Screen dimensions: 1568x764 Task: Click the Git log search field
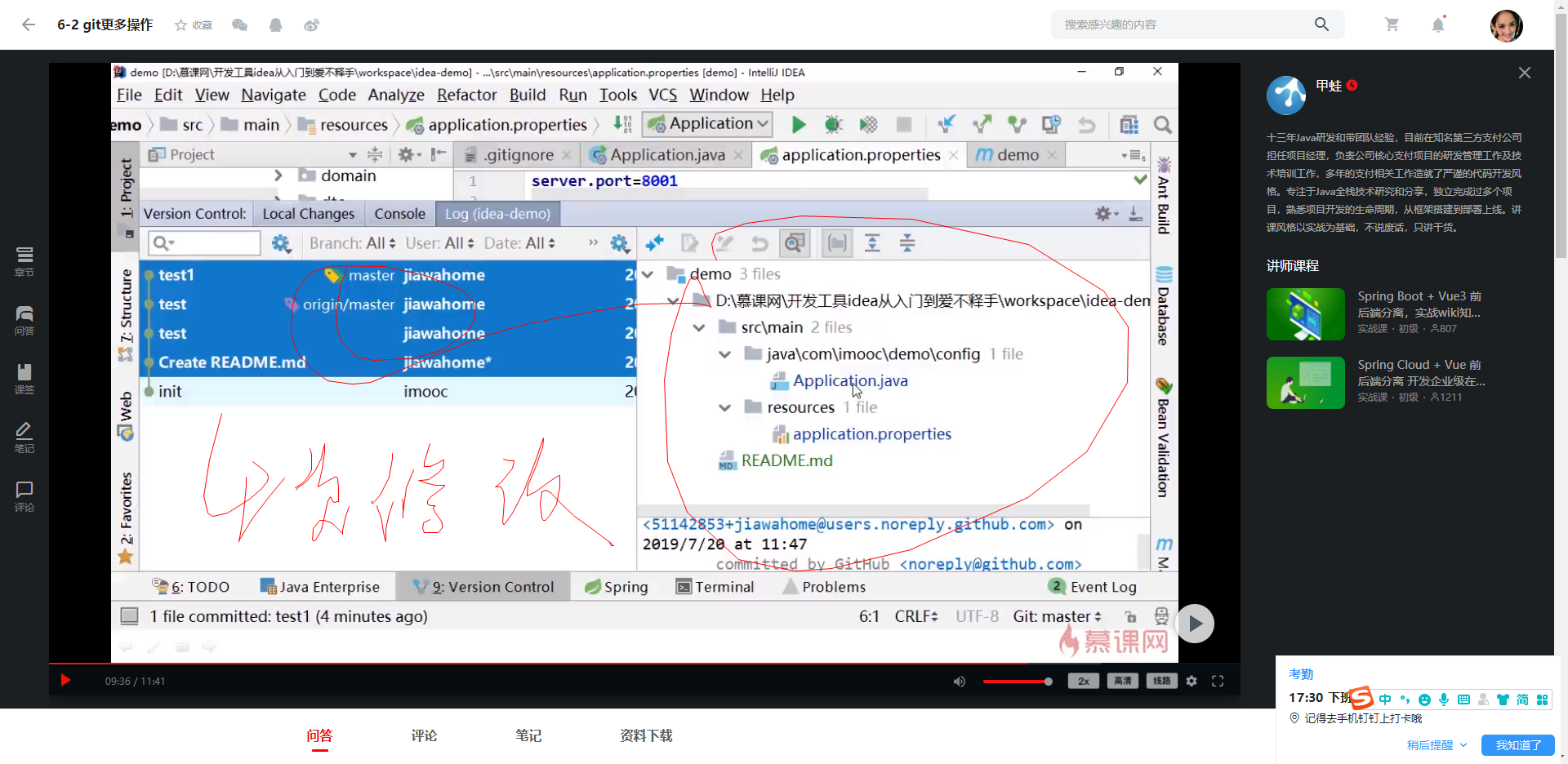click(204, 243)
